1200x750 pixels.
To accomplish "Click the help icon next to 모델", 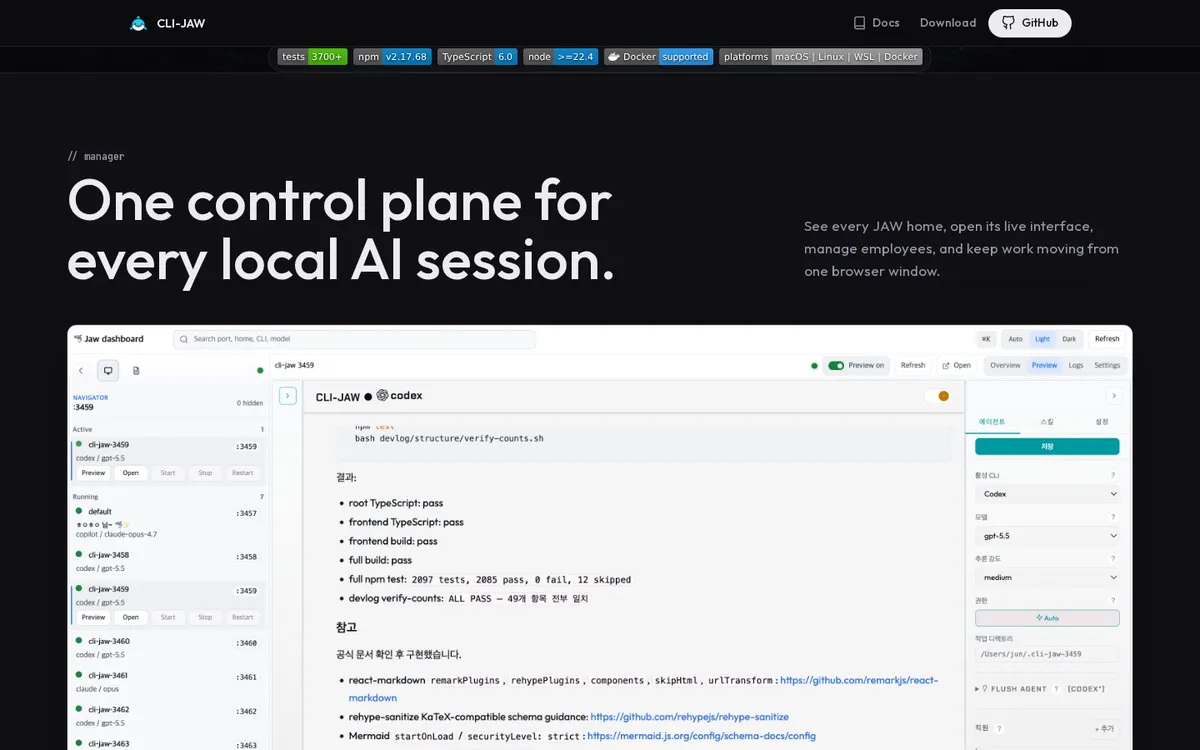I will (x=1113, y=517).
